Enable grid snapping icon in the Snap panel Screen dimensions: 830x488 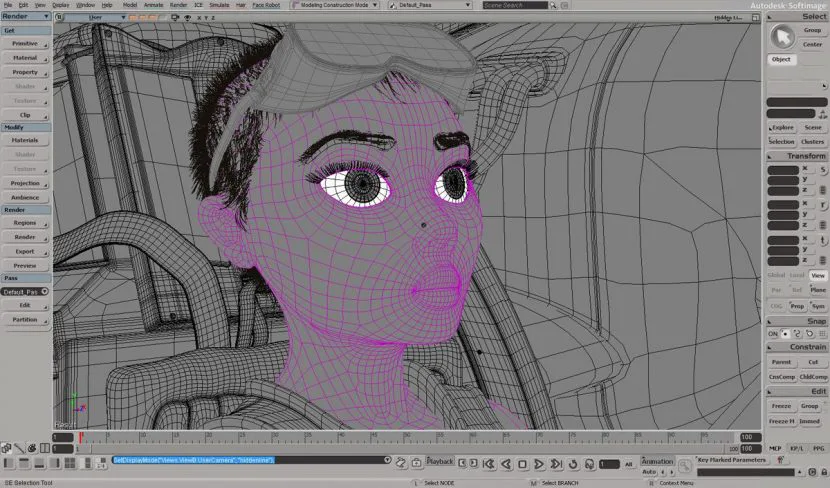pyautogui.click(x=822, y=334)
